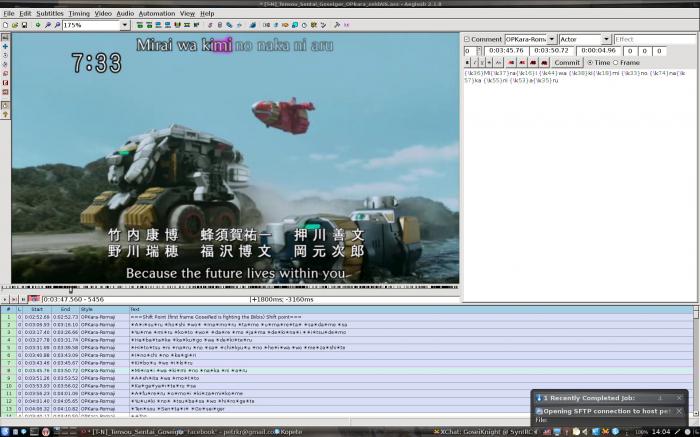Click the 14:04 system clock
700x437 pixels.
661,432
